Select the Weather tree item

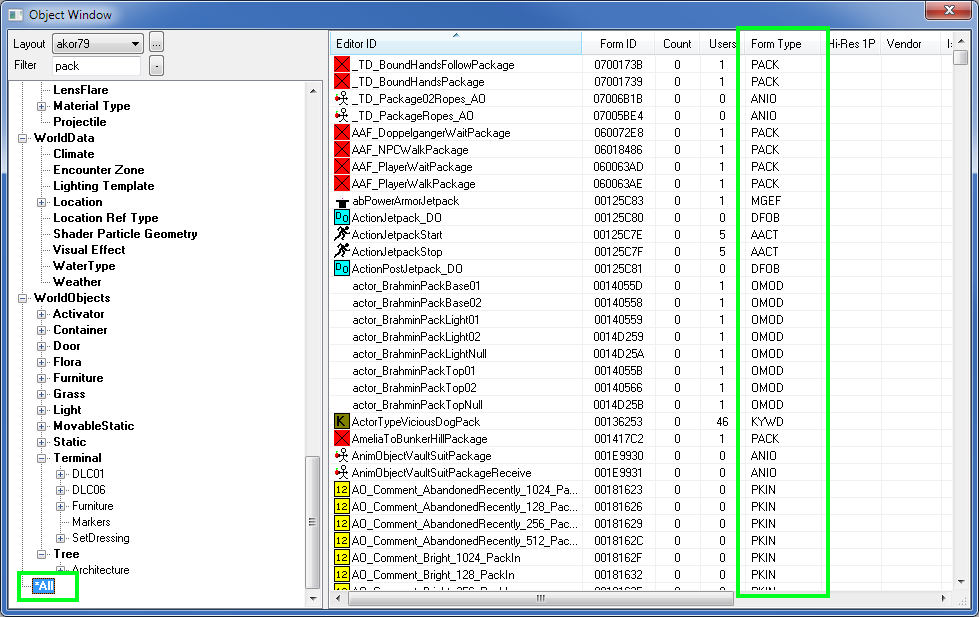coord(77,282)
